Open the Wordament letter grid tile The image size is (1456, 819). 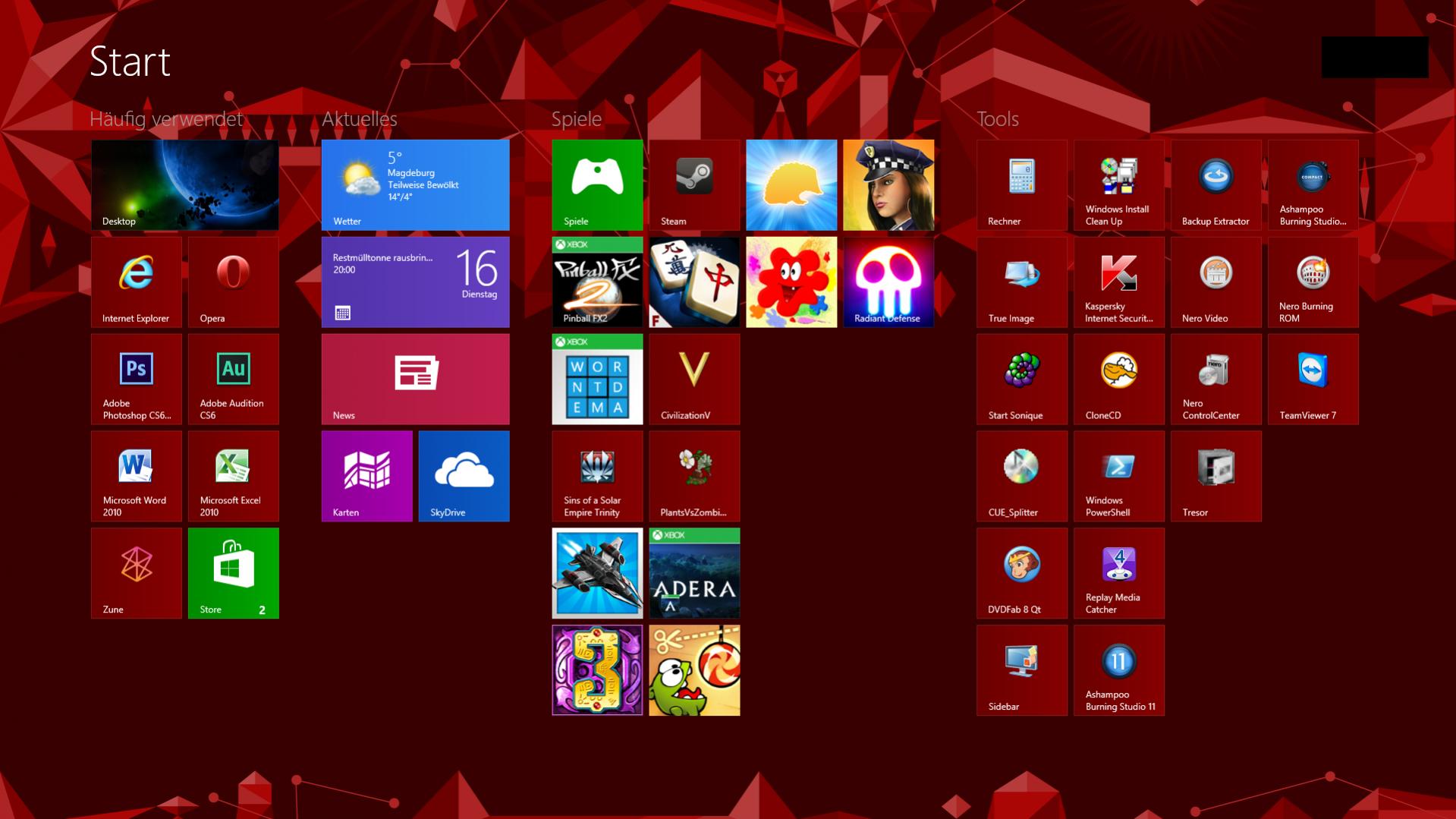coord(598,379)
